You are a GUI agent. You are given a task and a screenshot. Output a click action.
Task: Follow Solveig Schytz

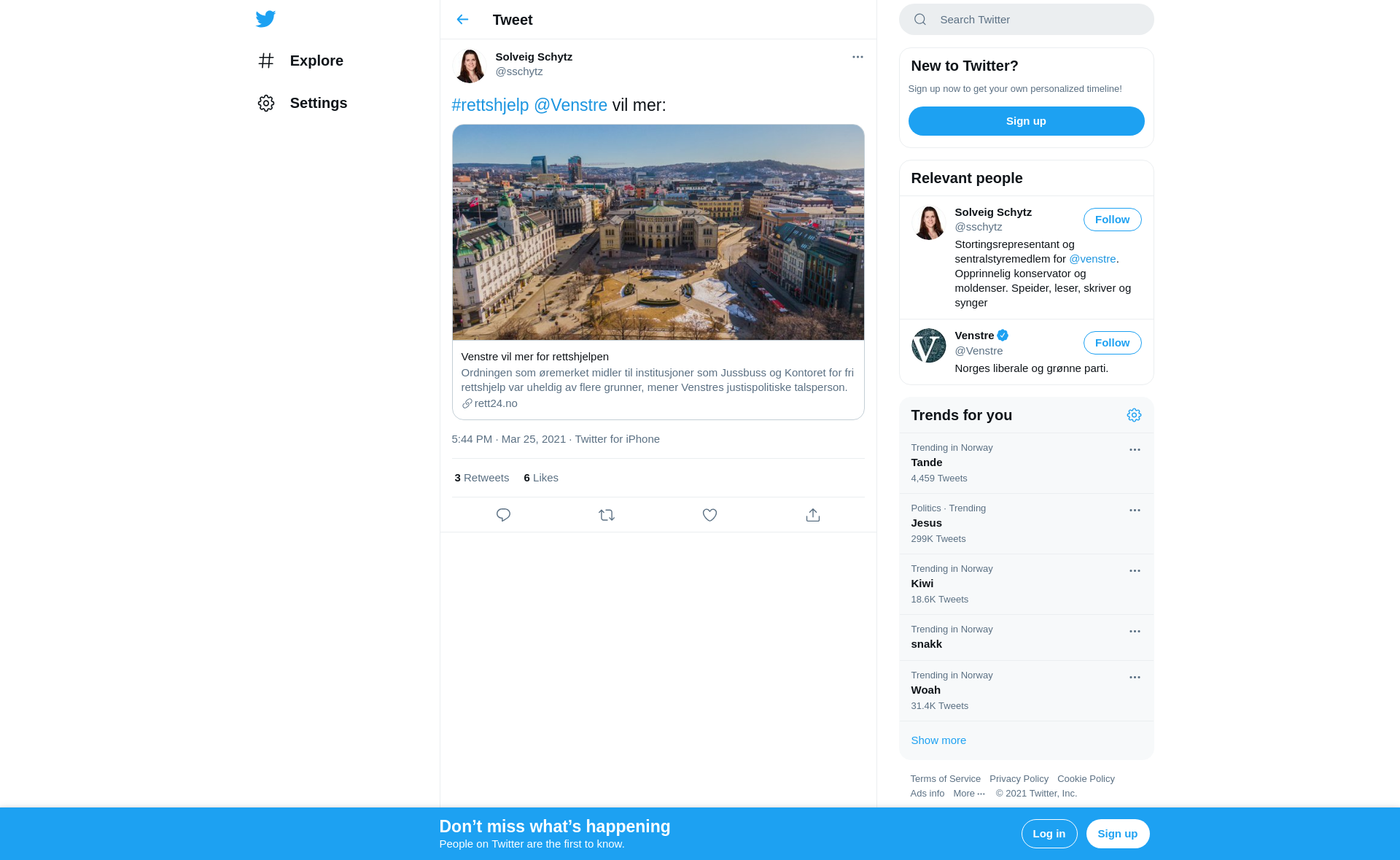click(1112, 220)
